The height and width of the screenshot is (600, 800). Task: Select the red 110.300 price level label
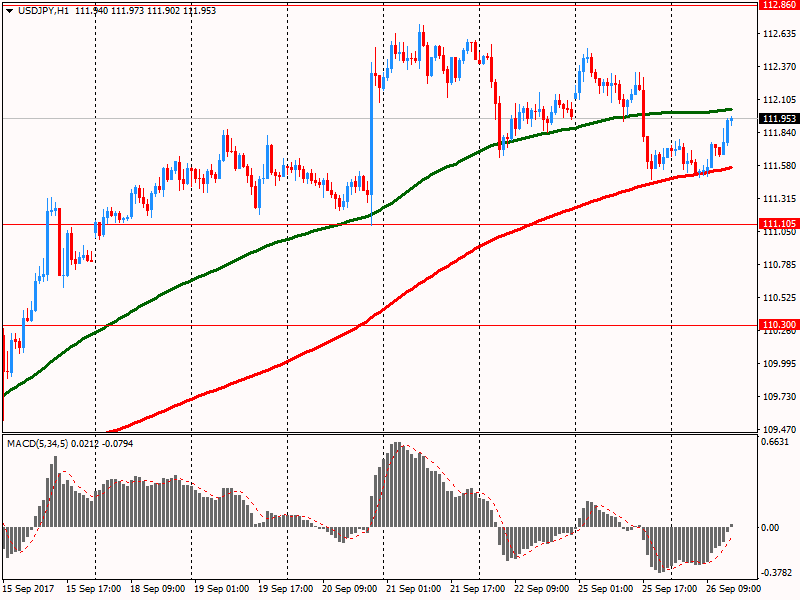click(x=779, y=325)
